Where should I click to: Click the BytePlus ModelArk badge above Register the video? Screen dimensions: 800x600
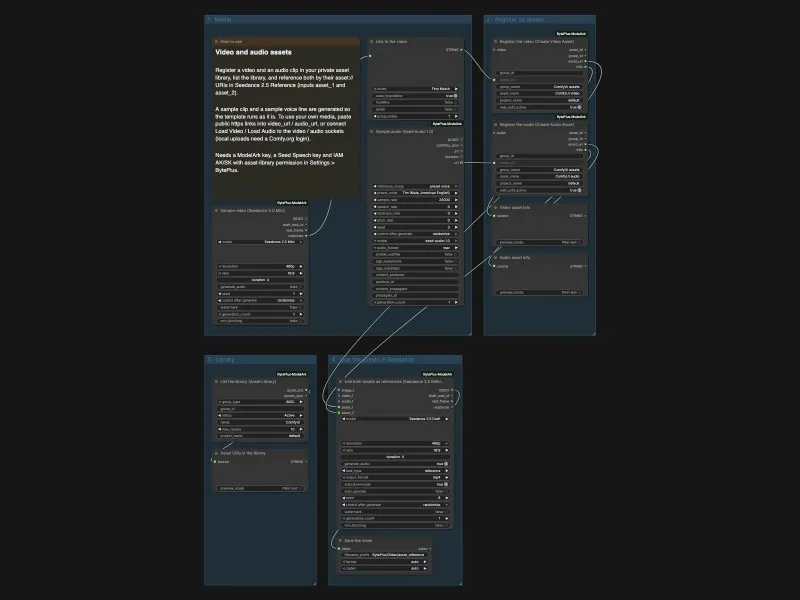point(571,34)
